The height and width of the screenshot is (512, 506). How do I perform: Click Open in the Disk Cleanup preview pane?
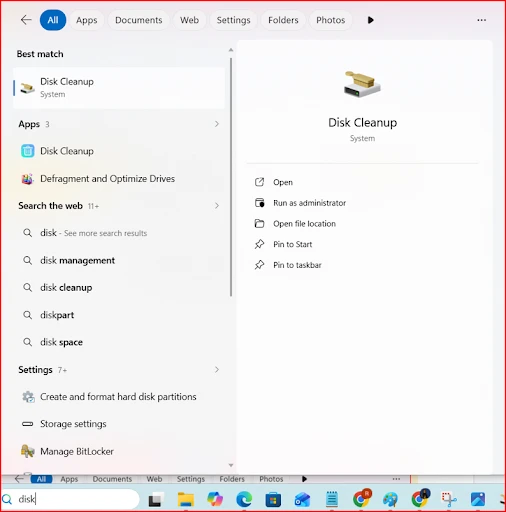tap(283, 182)
